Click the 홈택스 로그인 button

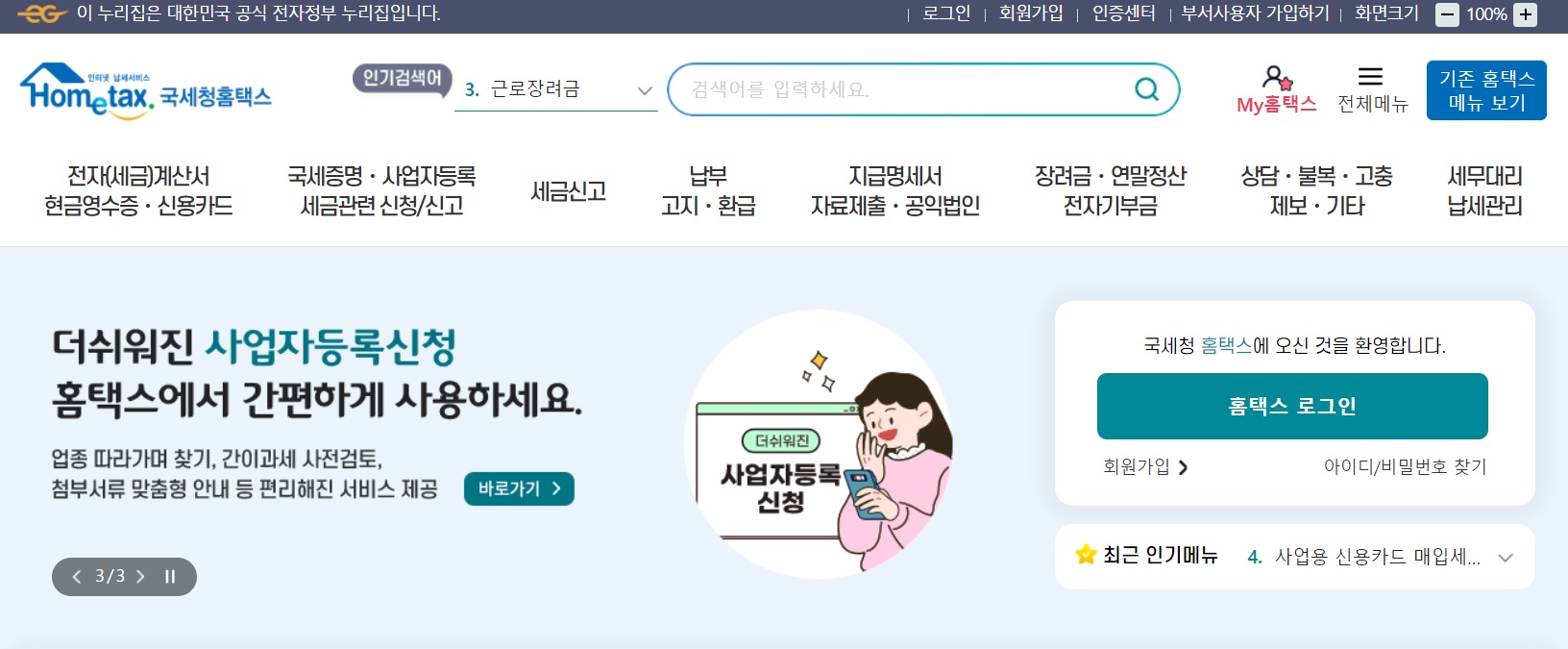tap(1292, 406)
